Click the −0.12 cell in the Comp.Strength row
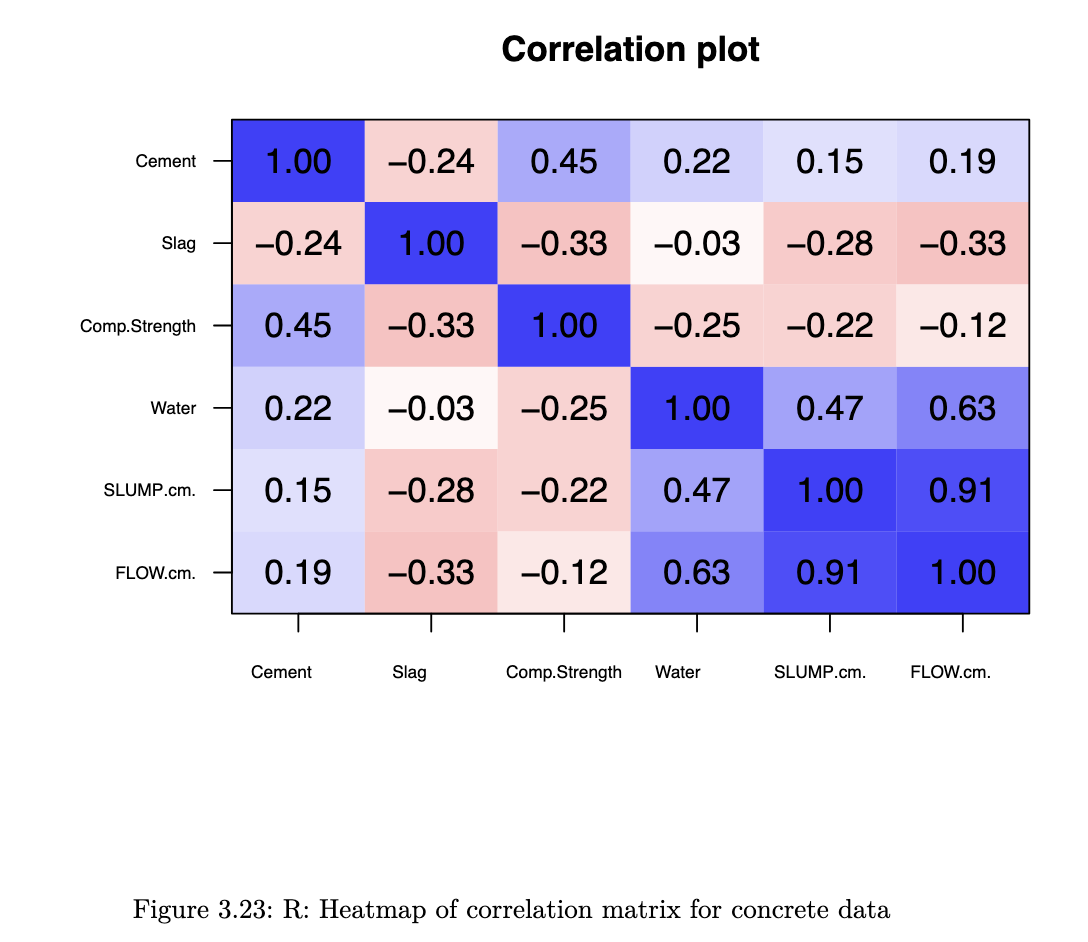Screen dimensions: 1088x942 tap(962, 326)
